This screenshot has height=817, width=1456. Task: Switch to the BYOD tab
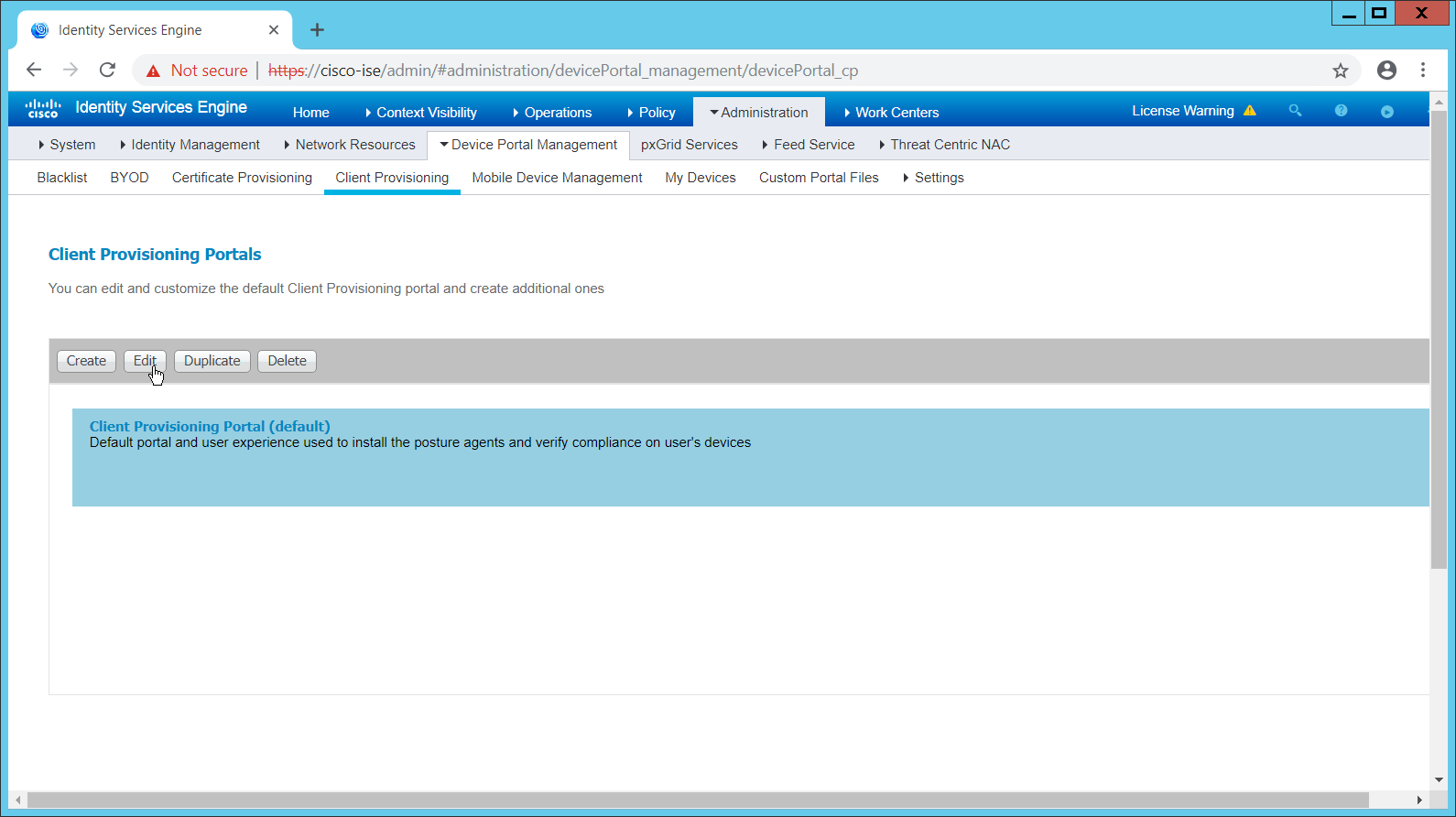click(129, 178)
